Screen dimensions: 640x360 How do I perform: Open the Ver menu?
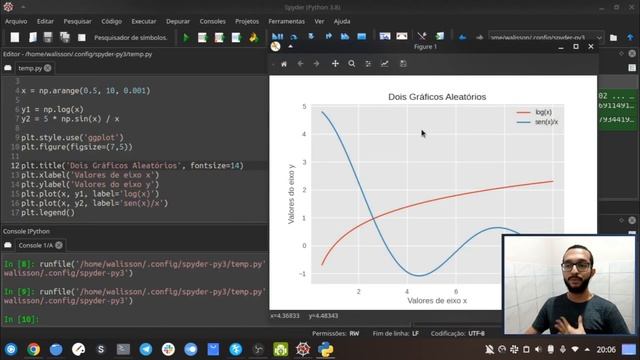[x=319, y=21]
